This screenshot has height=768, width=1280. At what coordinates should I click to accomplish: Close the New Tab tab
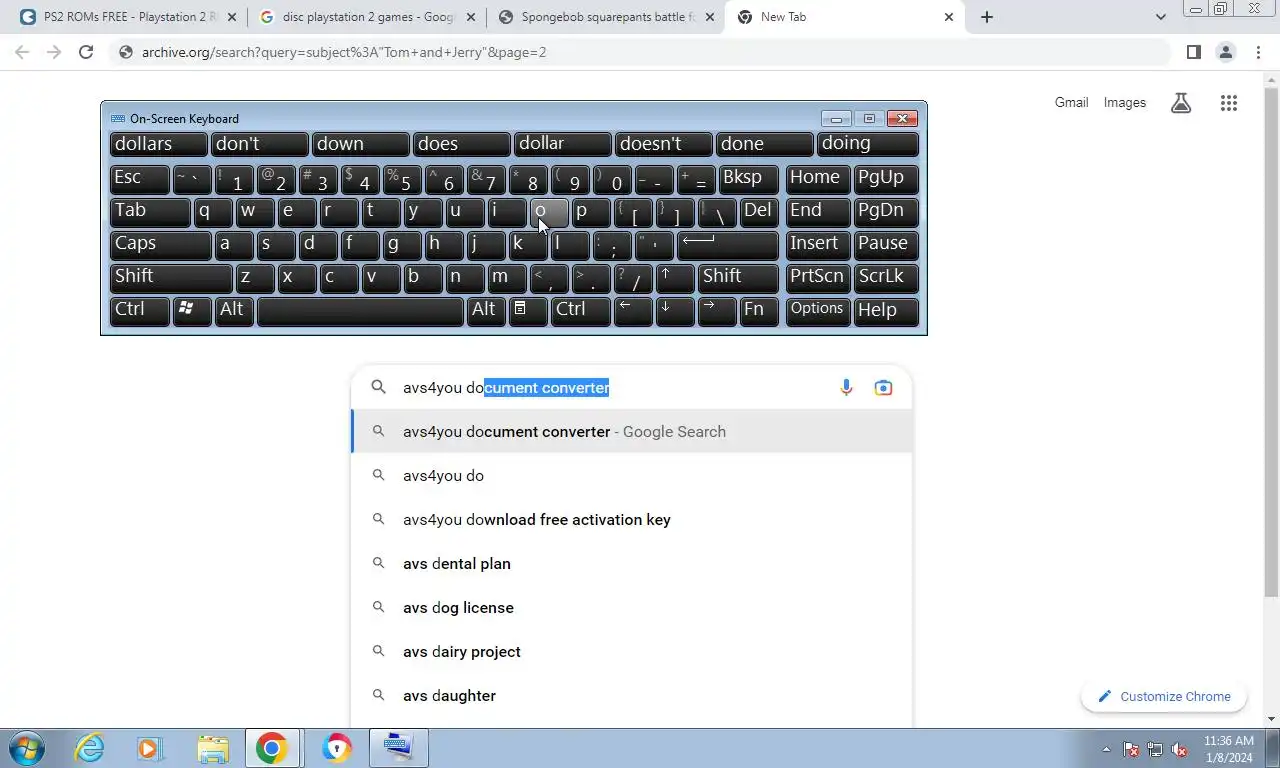click(x=949, y=17)
